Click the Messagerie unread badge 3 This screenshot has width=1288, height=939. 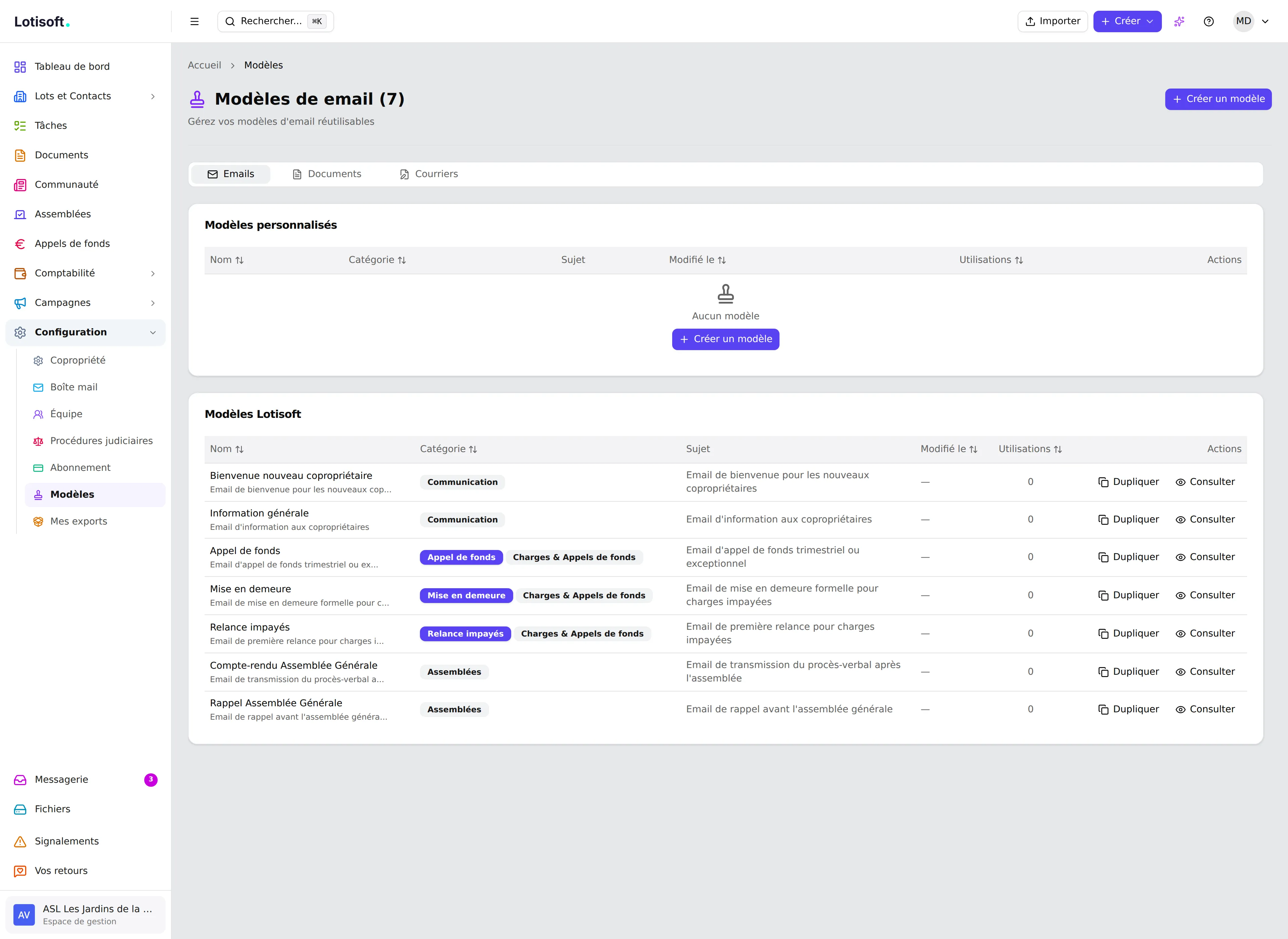click(x=151, y=780)
